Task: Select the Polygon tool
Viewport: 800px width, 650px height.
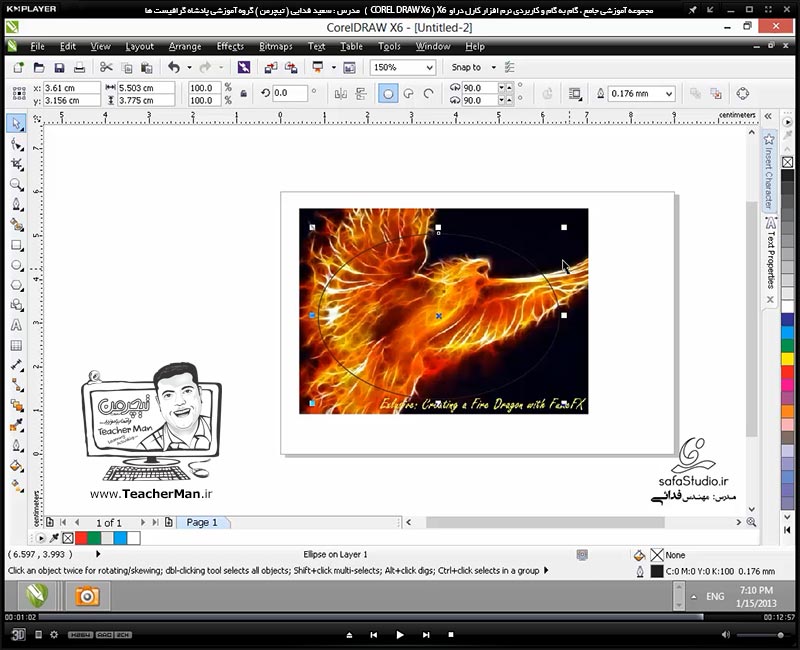Action: [16, 285]
